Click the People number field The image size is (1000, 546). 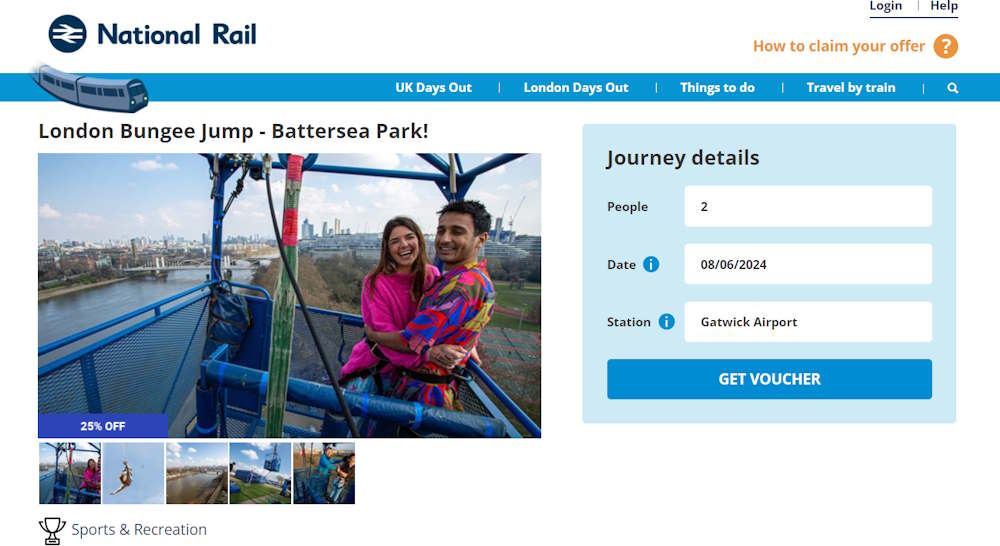pyautogui.click(x=808, y=206)
